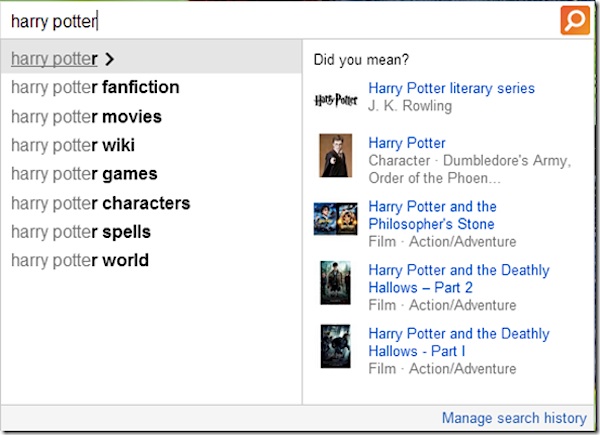Choose 'harry potter spells' suggestion
This screenshot has width=600, height=435.
coord(81,232)
